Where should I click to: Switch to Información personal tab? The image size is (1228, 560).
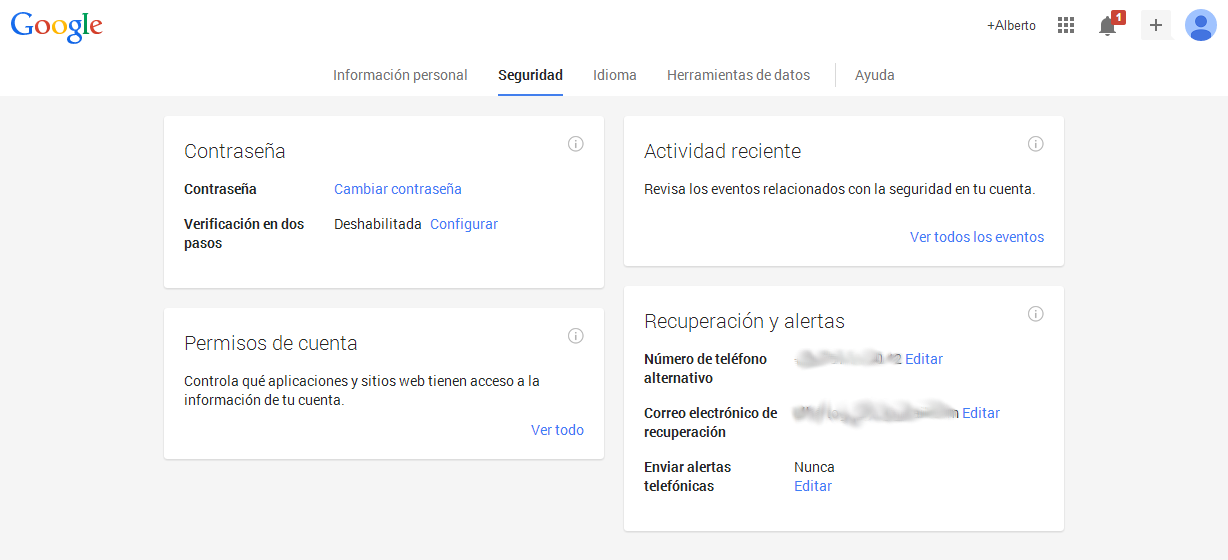pyautogui.click(x=400, y=75)
